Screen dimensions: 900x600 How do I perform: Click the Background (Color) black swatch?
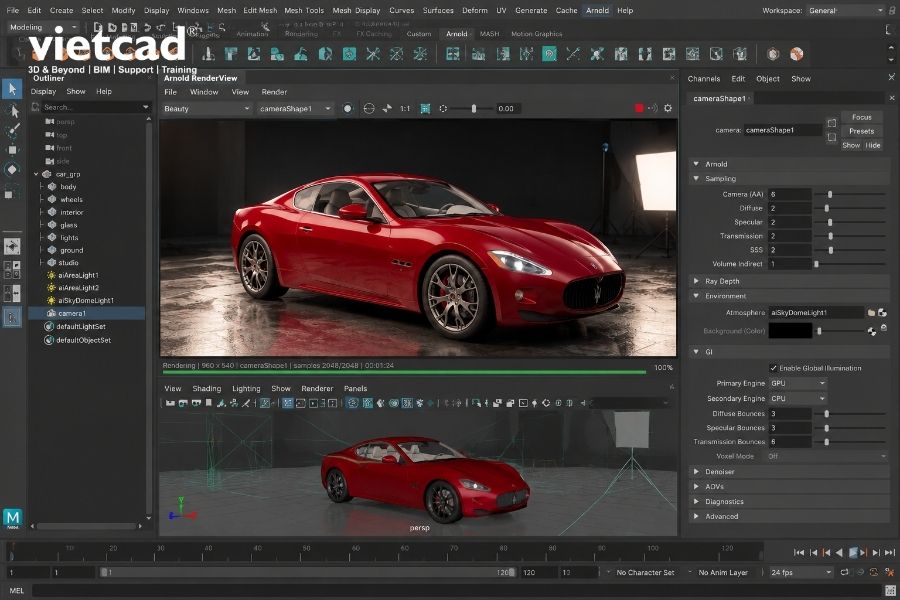pyautogui.click(x=790, y=331)
